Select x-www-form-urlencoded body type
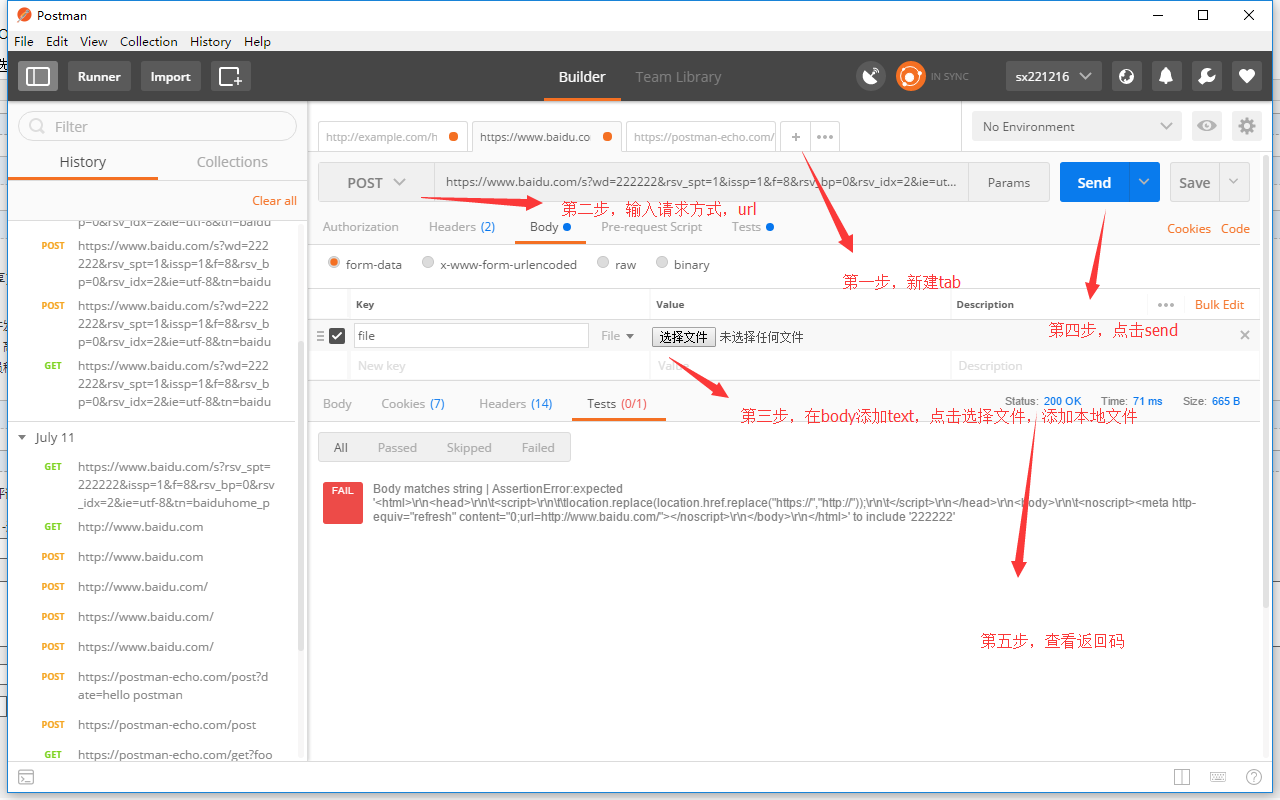 [x=428, y=263]
